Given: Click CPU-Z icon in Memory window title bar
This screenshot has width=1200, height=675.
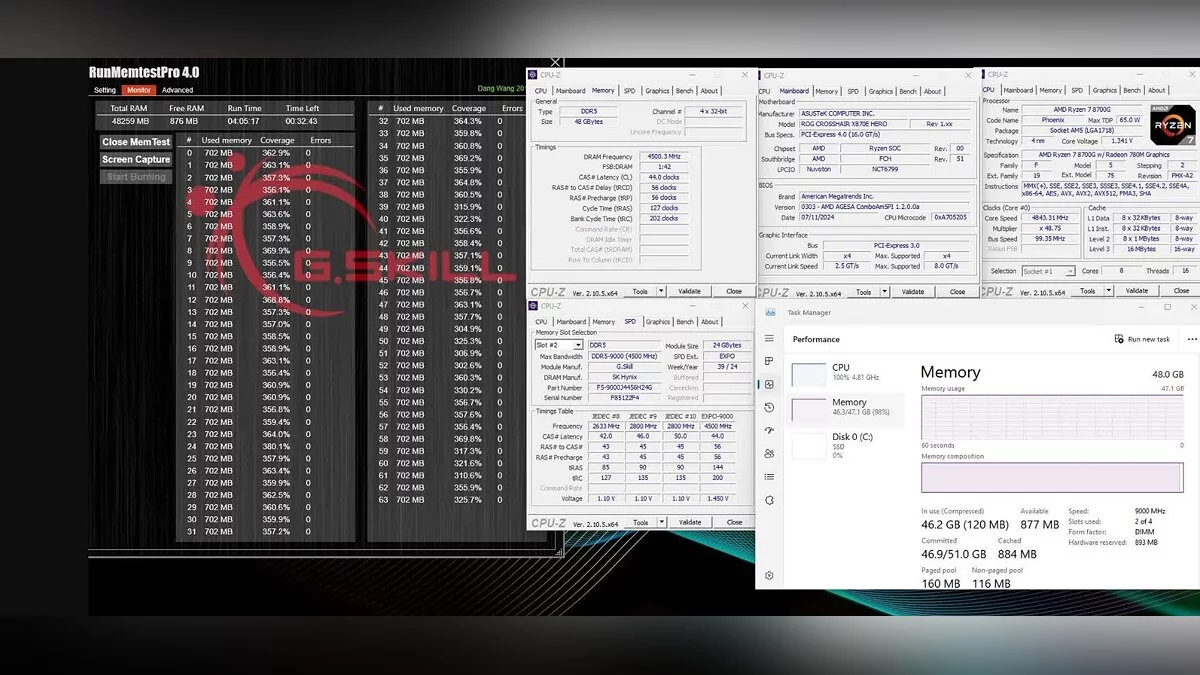Looking at the screenshot, I should tap(534, 75).
